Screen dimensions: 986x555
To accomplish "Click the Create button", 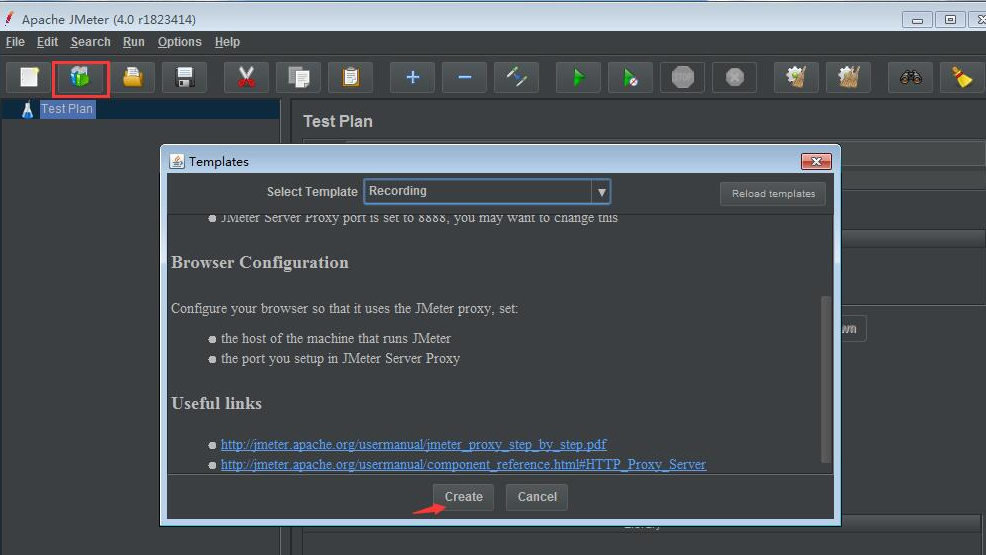I will [x=463, y=497].
